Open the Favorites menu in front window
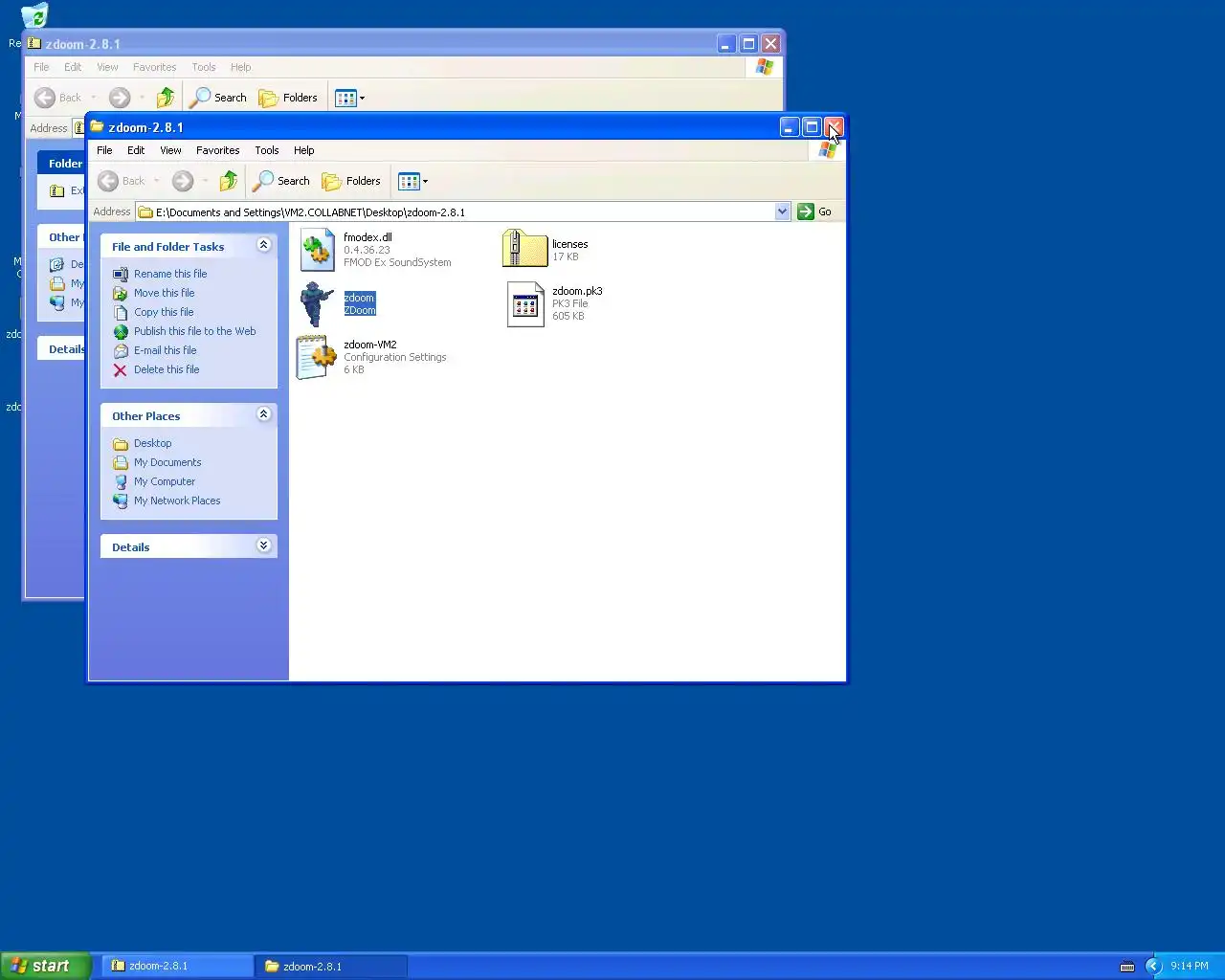 (218, 150)
